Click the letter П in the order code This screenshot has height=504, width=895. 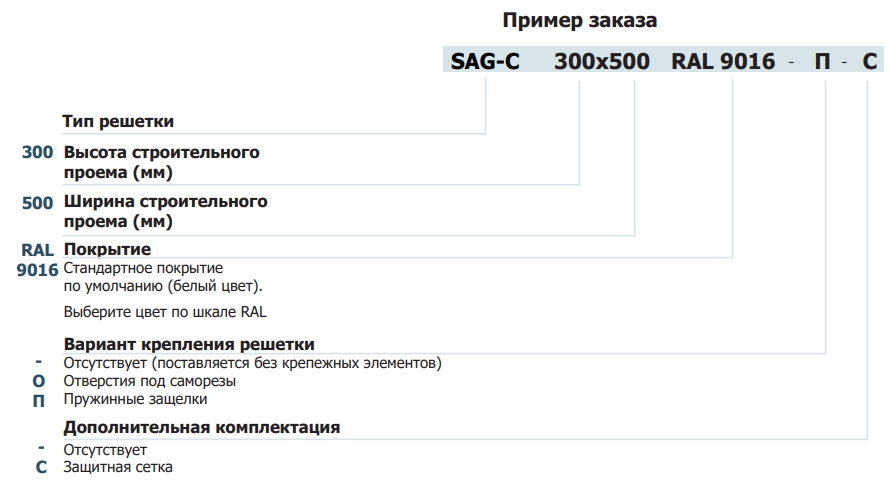[822, 62]
